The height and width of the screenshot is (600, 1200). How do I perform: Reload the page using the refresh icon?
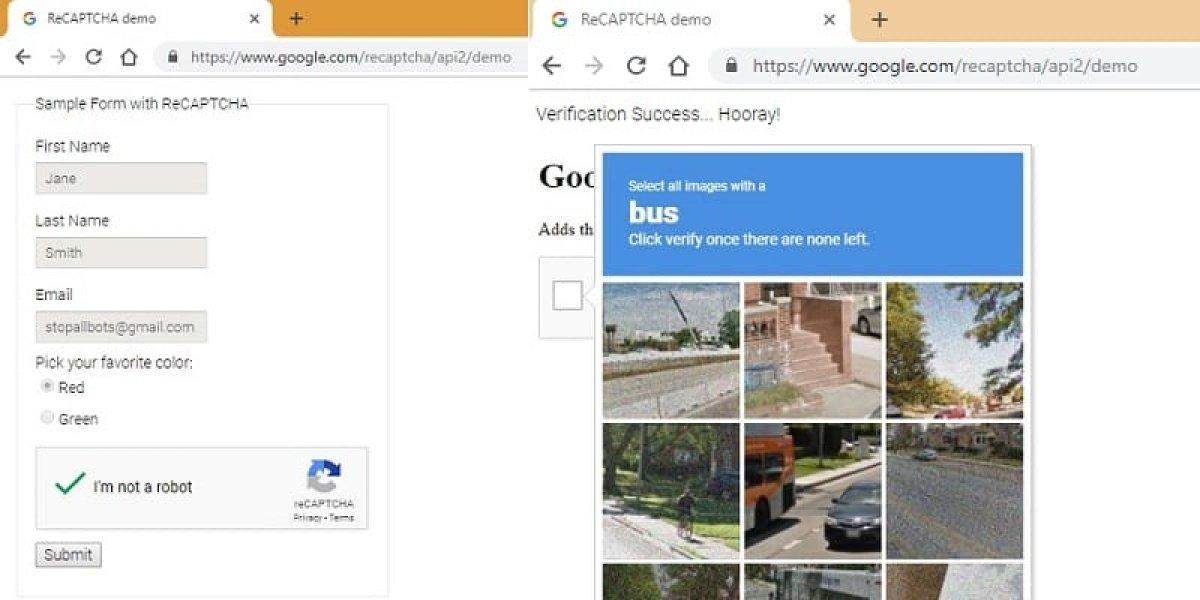click(94, 58)
